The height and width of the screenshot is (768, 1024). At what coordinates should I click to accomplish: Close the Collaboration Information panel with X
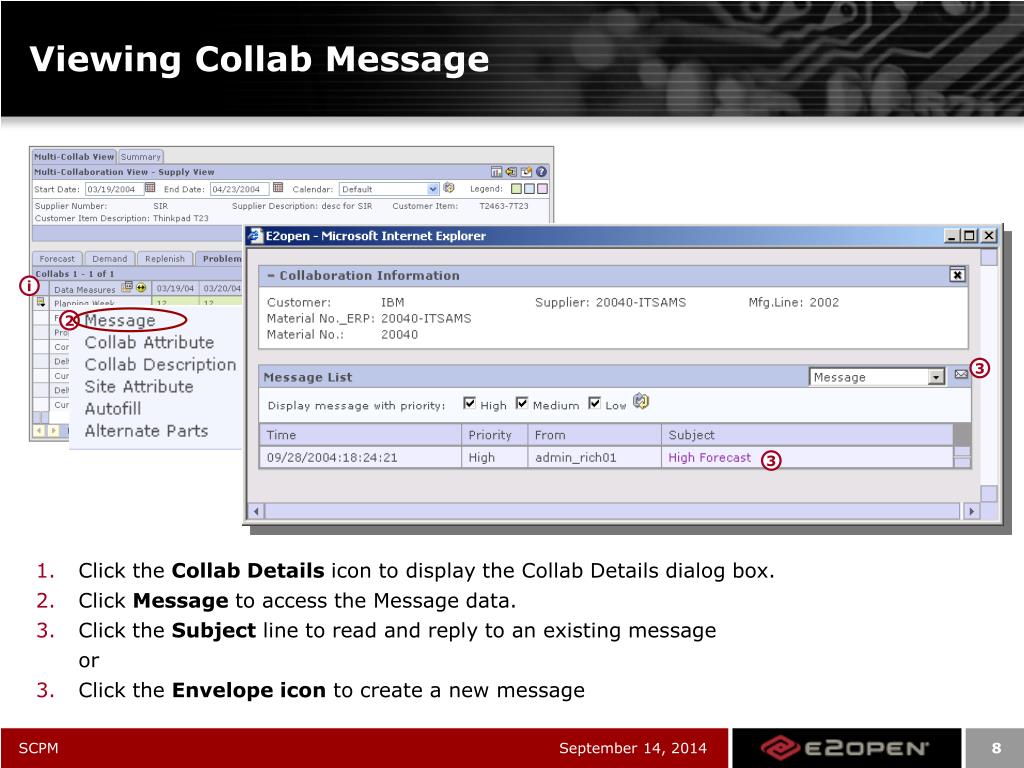[957, 275]
